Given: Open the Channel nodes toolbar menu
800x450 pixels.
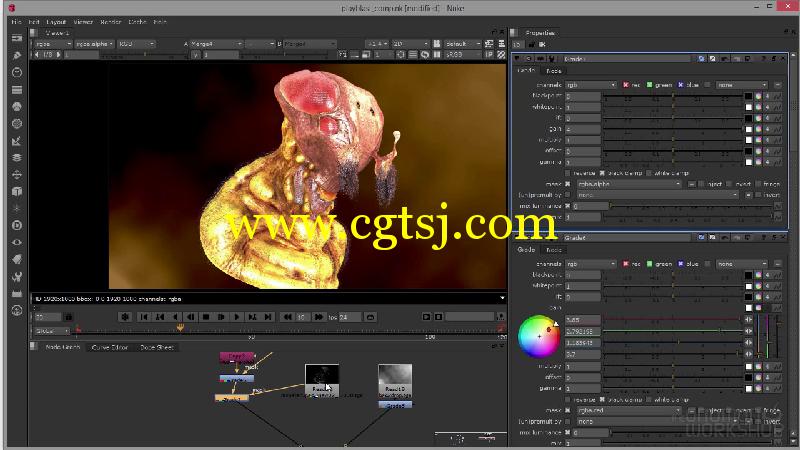Looking at the screenshot, I should 17,90.
